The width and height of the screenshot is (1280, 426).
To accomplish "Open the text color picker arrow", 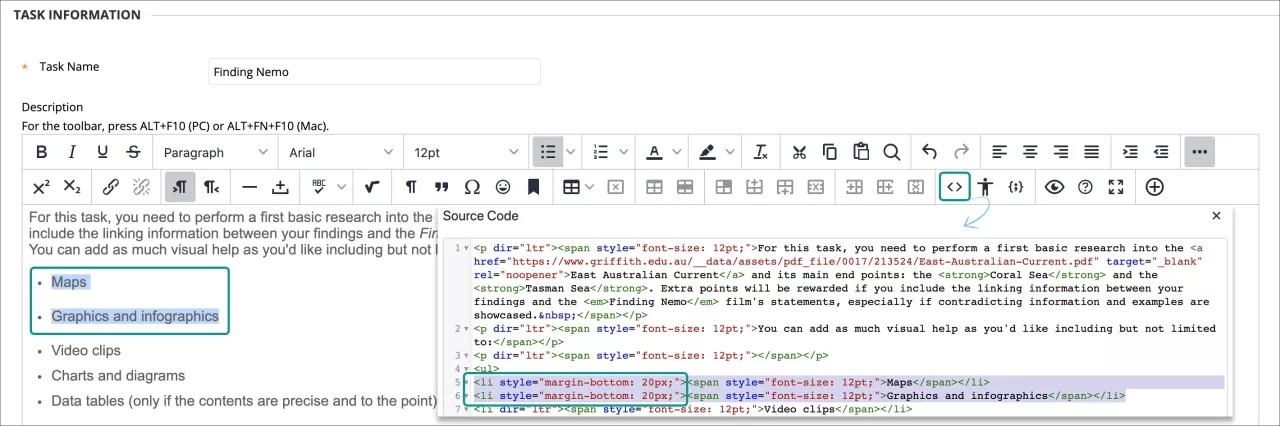I will coord(678,152).
